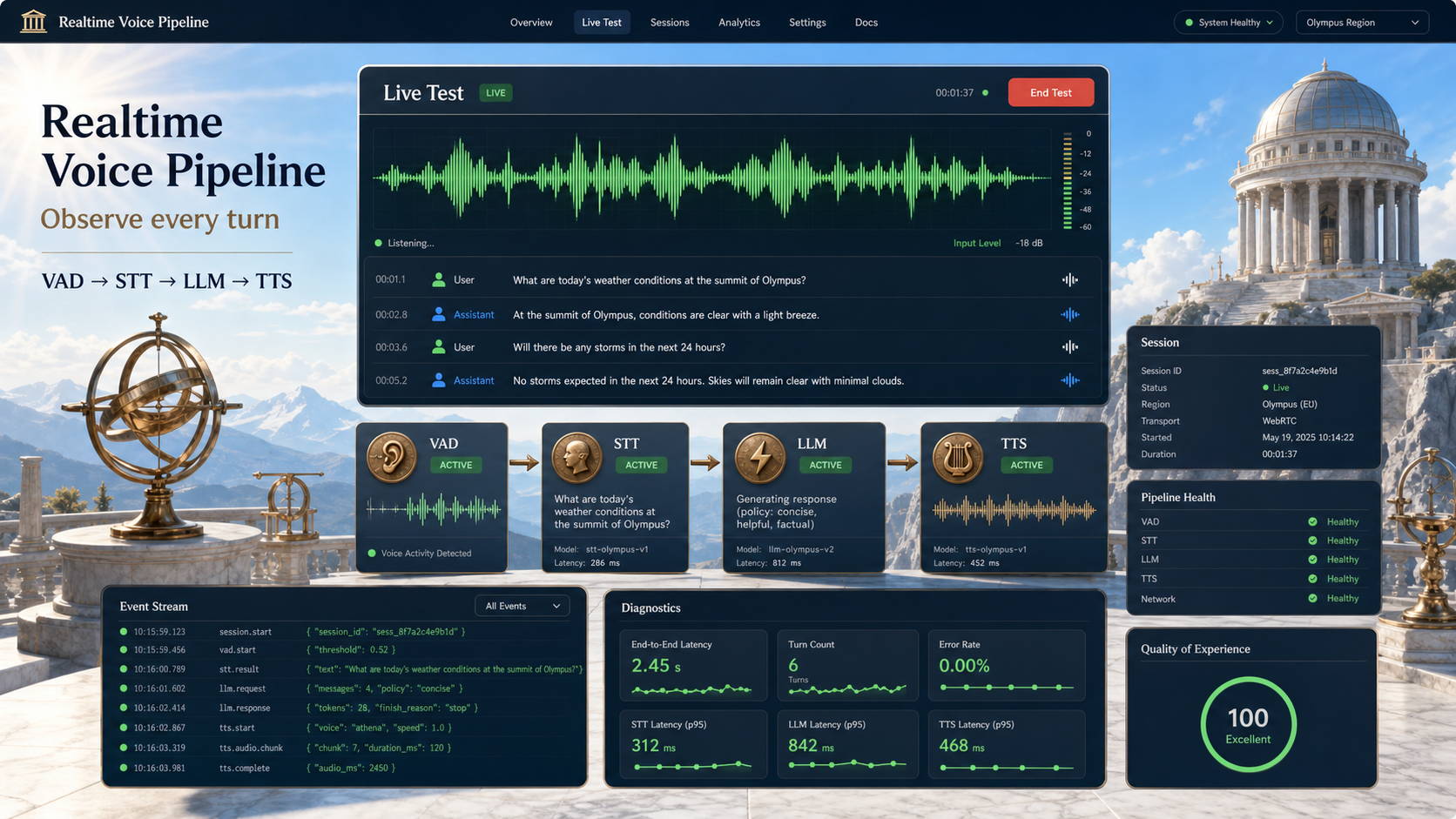
Task: Click the LLM Latency (p95) 842 ms value
Action: click(x=811, y=746)
